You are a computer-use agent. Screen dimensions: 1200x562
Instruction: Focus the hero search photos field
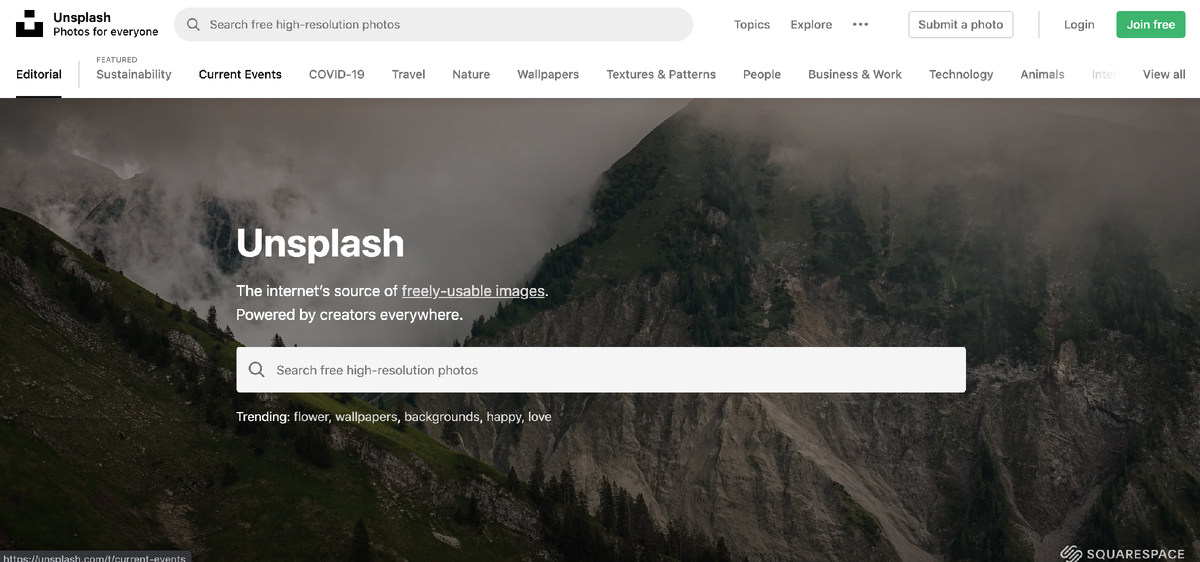tap(601, 370)
